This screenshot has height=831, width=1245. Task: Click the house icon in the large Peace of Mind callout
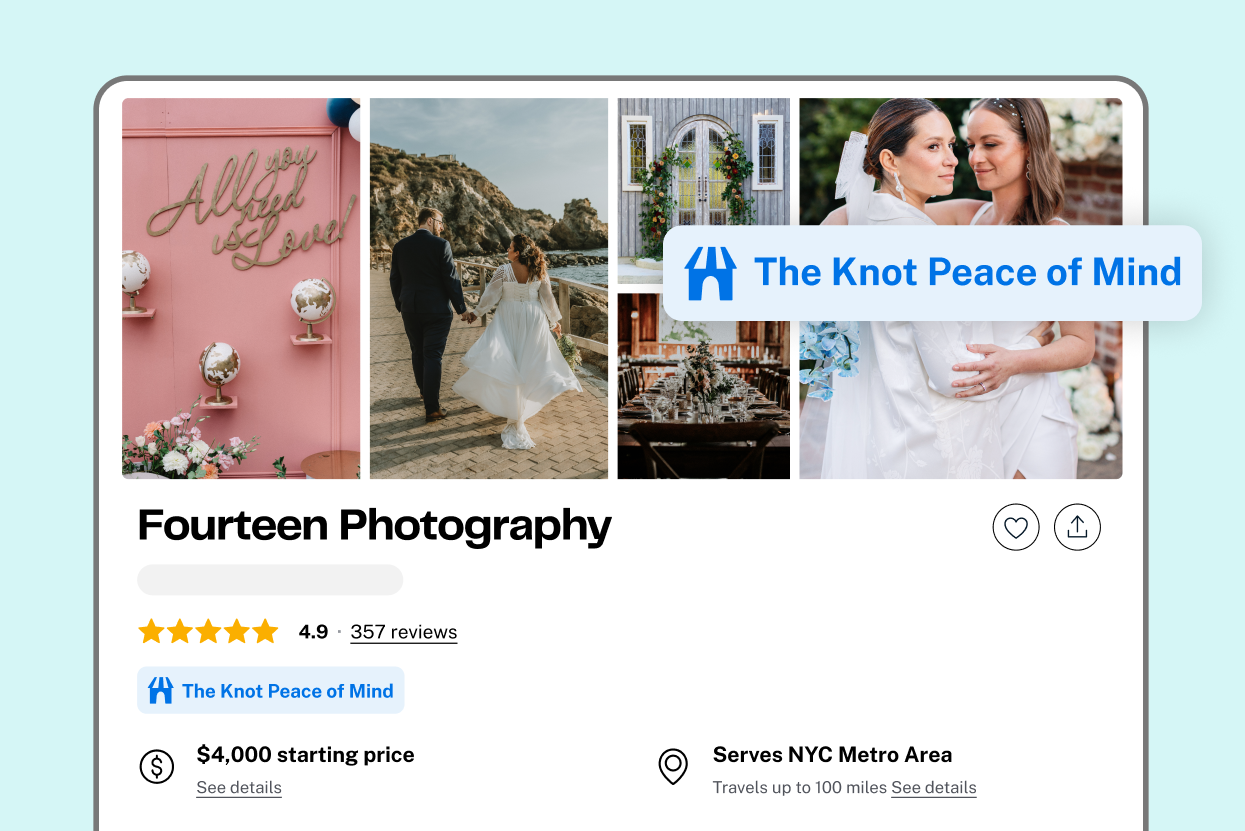pos(710,273)
